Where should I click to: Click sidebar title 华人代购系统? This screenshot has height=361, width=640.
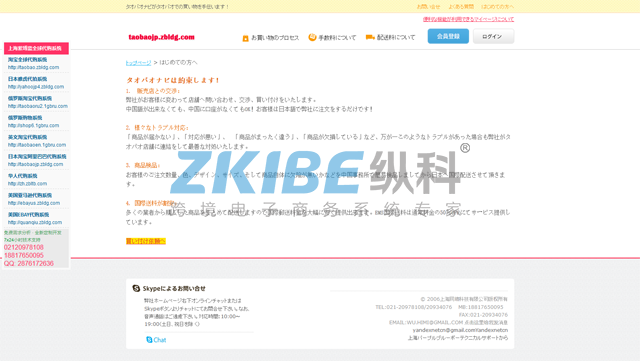[22, 176]
